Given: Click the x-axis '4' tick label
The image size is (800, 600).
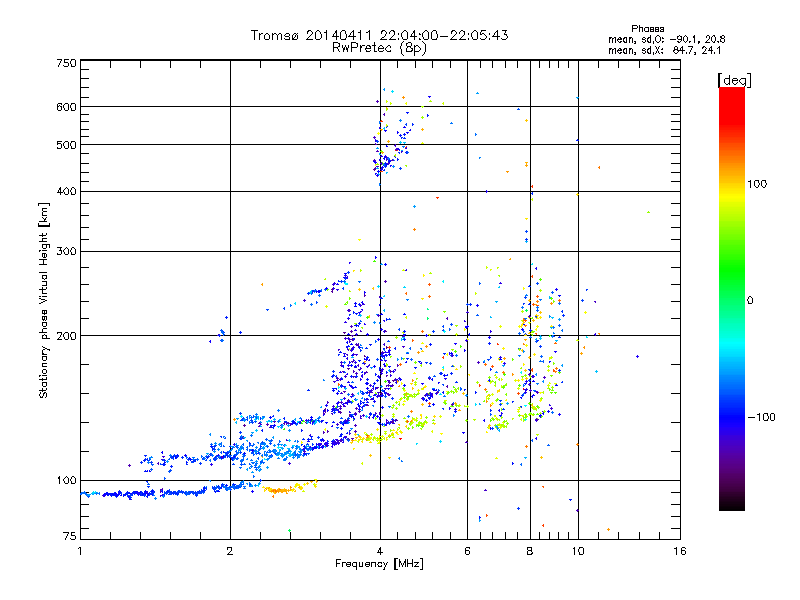Looking at the screenshot, I should (380, 551).
